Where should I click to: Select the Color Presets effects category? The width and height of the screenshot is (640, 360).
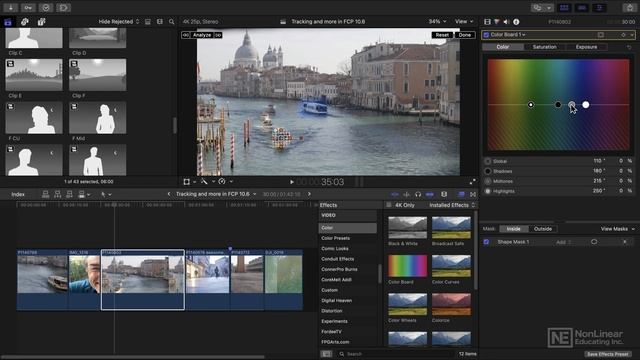(336, 238)
